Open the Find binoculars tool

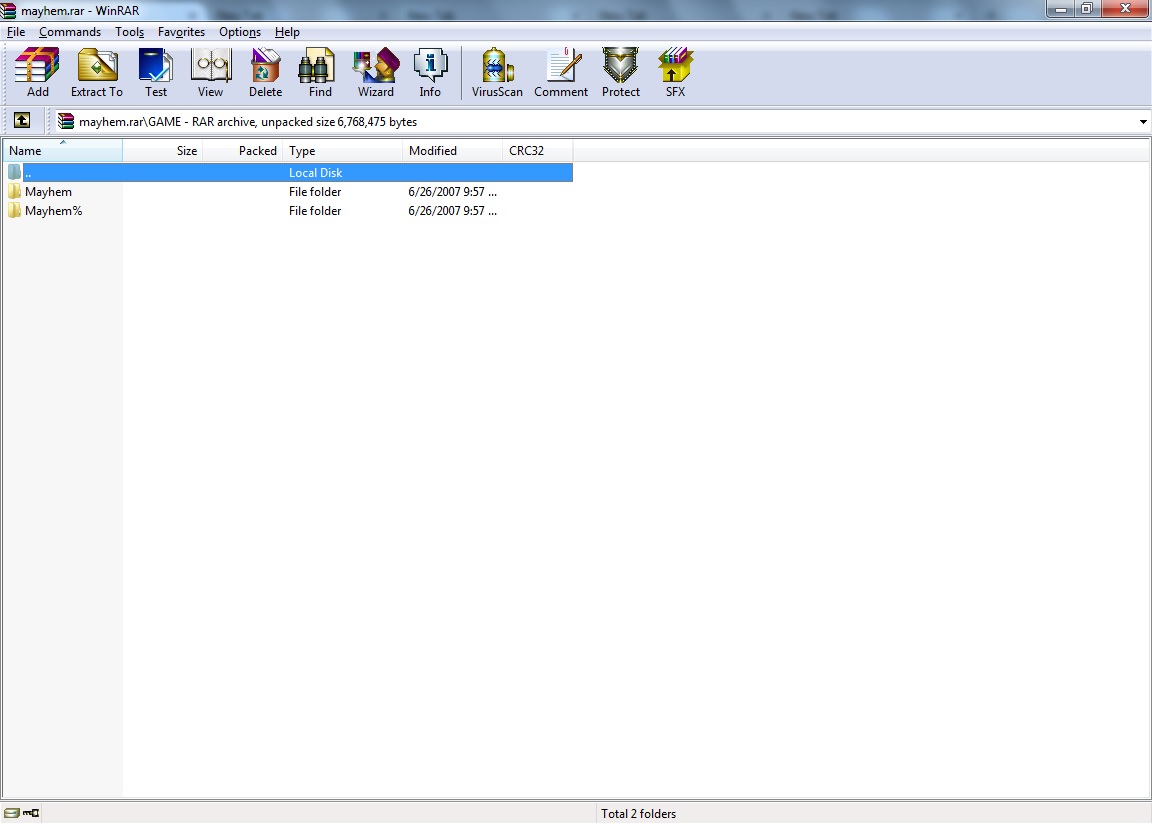point(320,73)
